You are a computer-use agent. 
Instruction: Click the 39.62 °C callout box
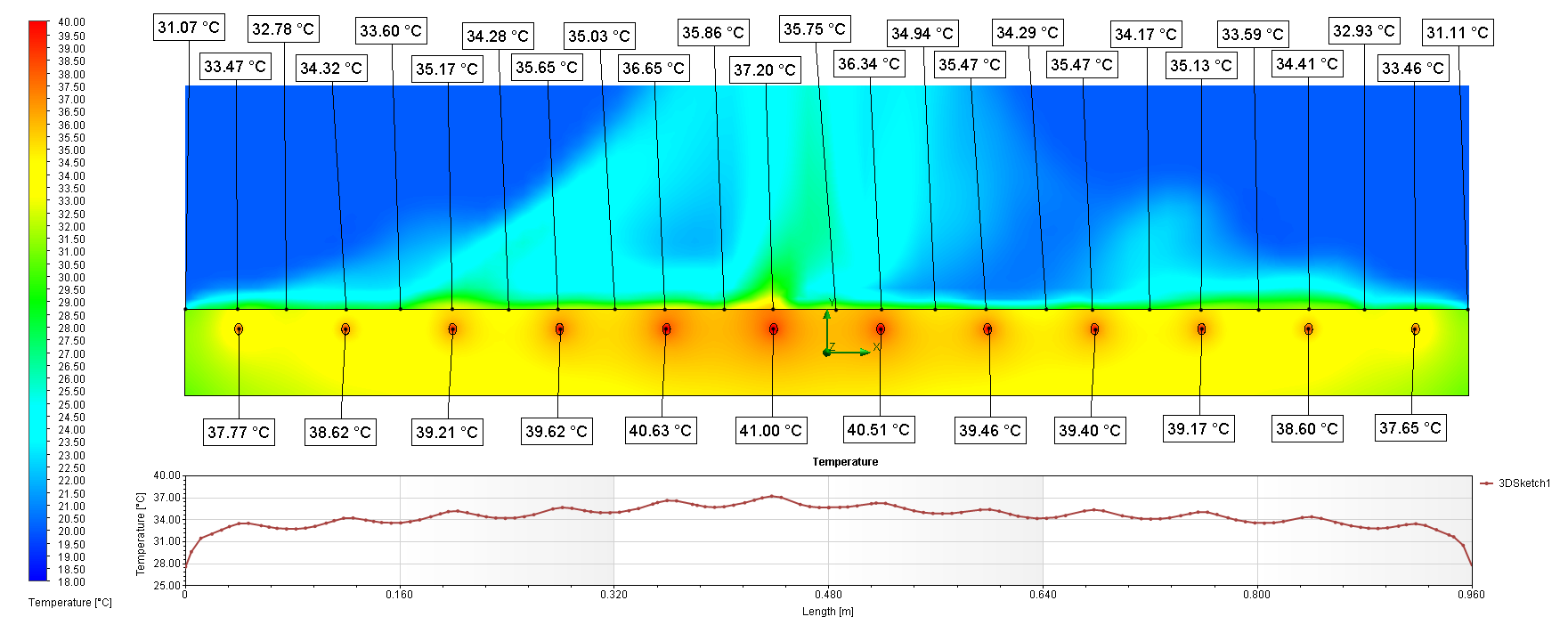coord(557,431)
